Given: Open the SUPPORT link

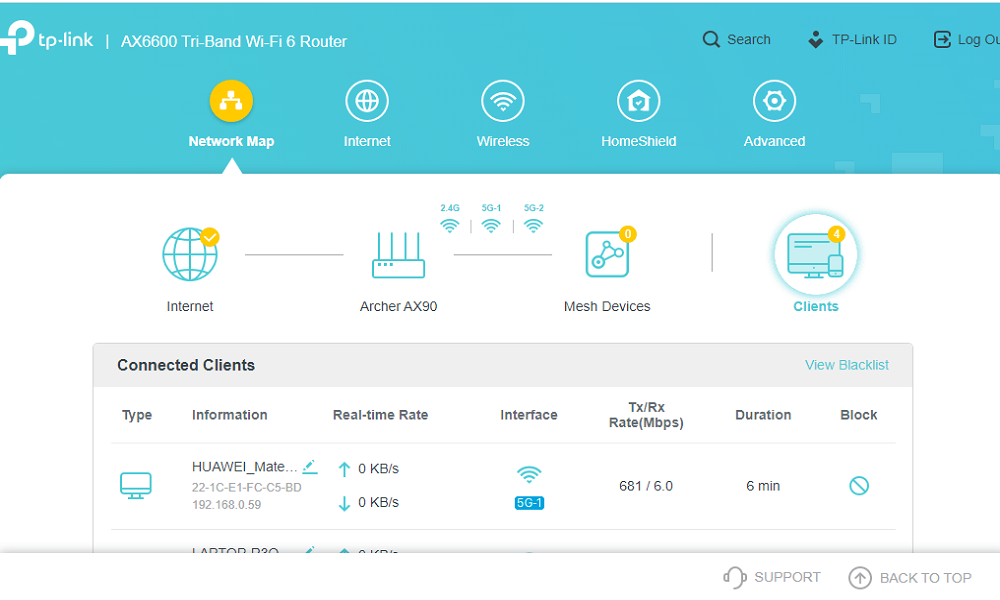Looking at the screenshot, I should pos(772,577).
